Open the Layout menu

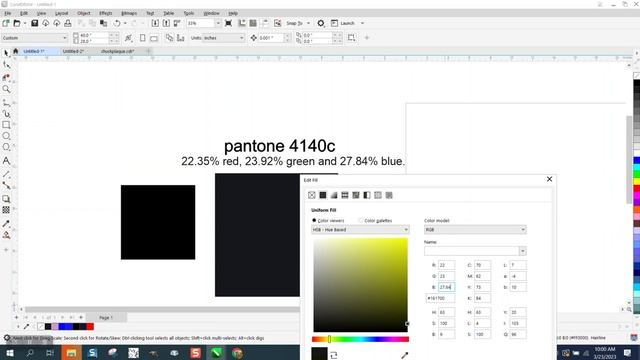click(x=62, y=13)
